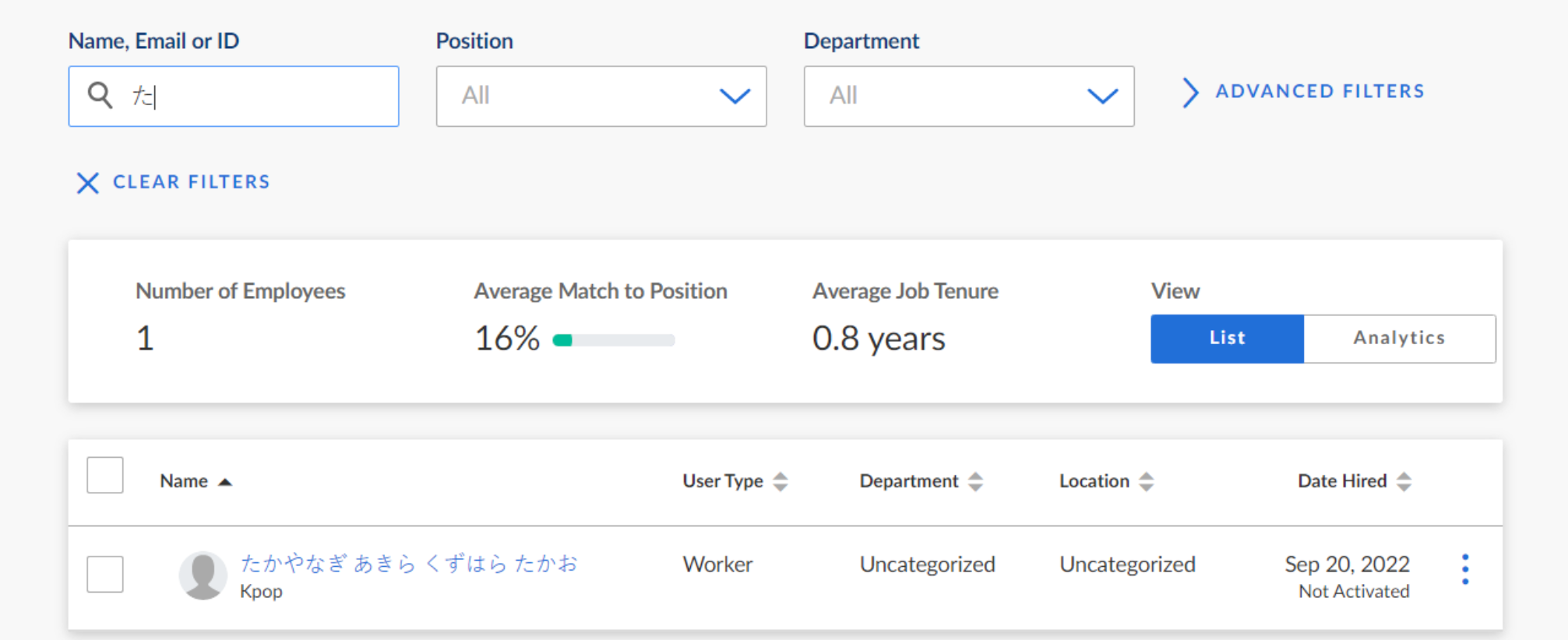Open the three-dot row actions menu
The image size is (1568, 640).
pos(1464,570)
